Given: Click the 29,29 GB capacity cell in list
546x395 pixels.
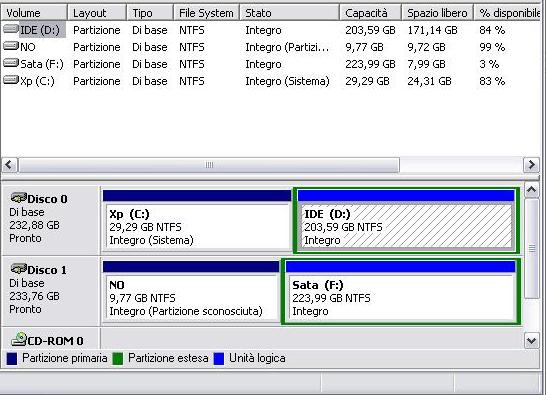Looking at the screenshot, I should click(367, 81).
